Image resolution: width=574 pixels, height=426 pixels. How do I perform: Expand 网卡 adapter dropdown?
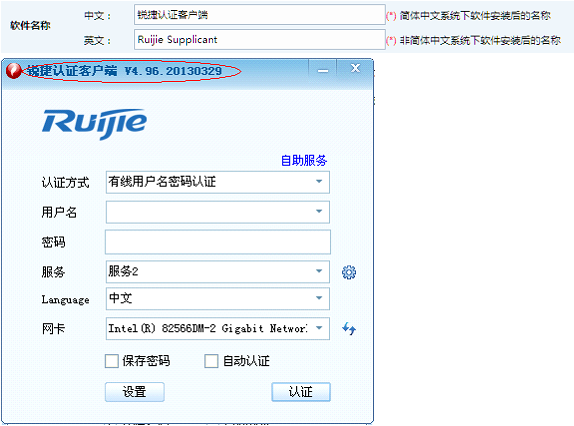tap(218, 328)
